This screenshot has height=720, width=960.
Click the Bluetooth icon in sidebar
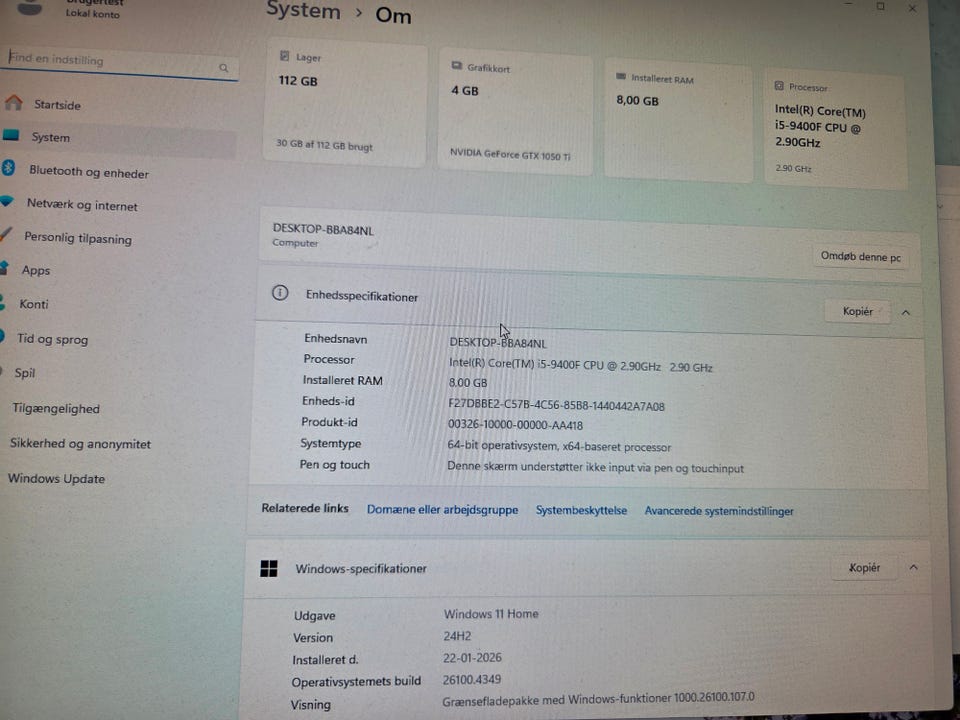click(9, 167)
